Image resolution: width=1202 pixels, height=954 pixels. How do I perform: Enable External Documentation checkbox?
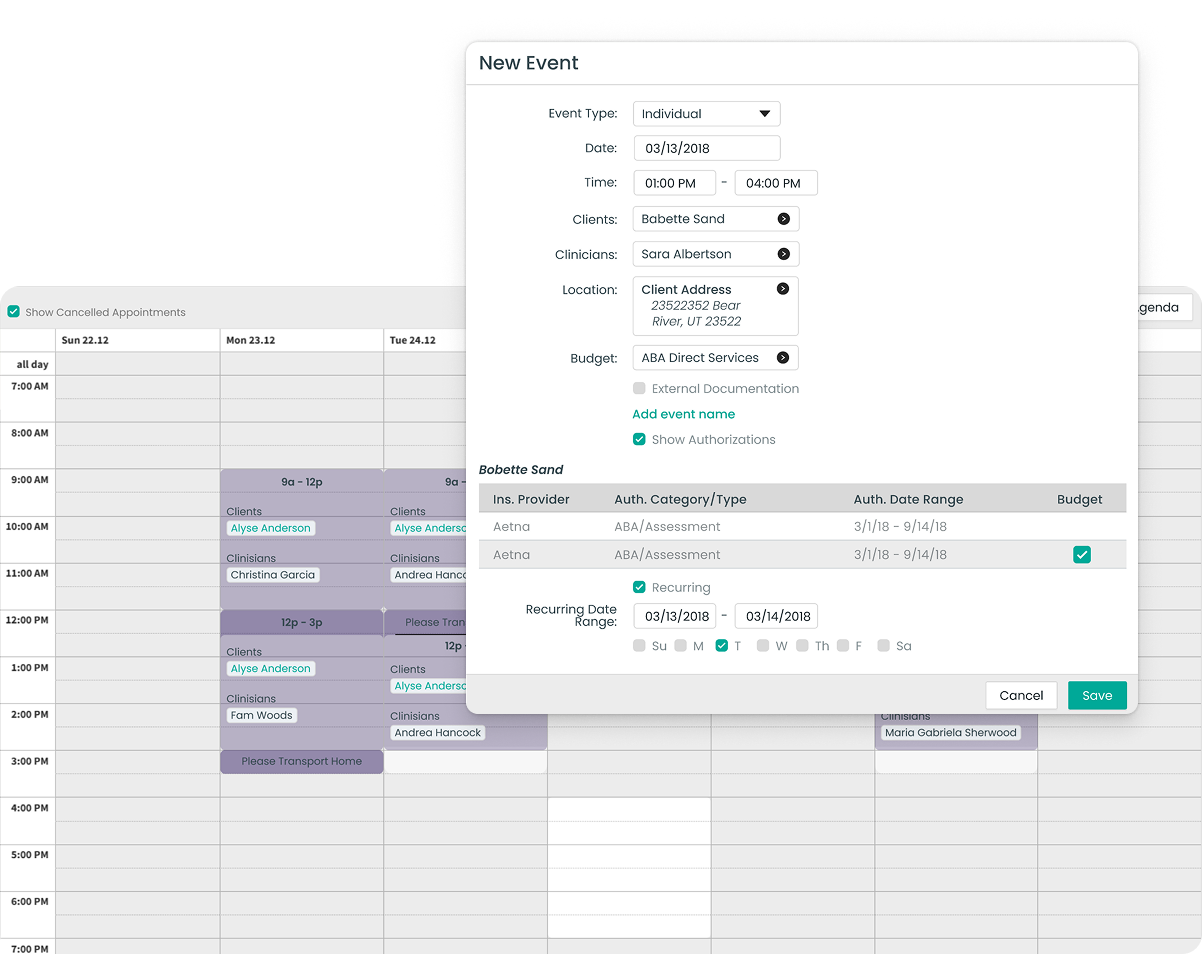point(639,389)
